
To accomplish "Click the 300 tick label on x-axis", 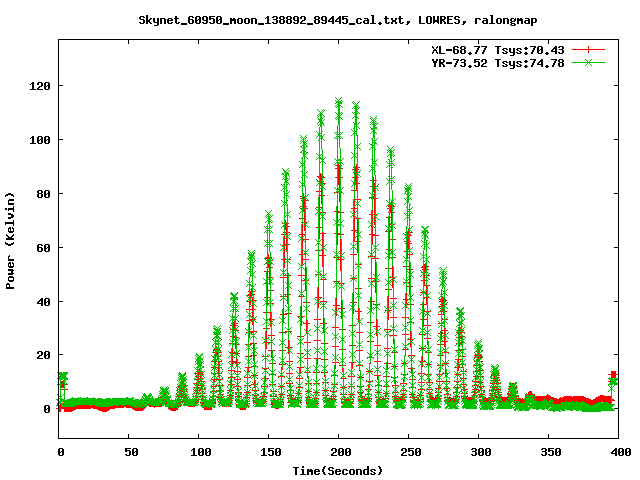I will 478,453.
